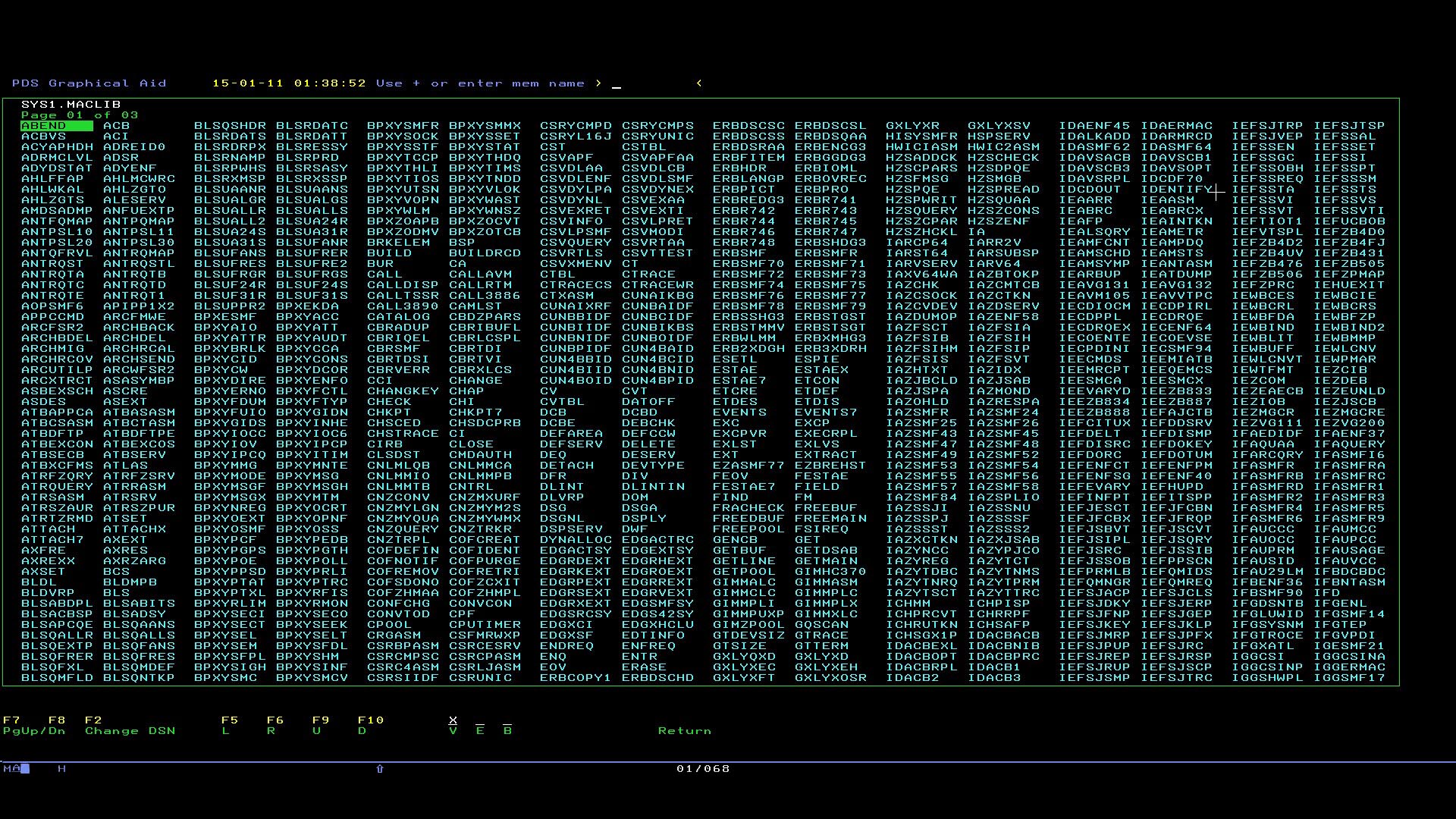This screenshot has width=1456, height=819.
Task: Click F2 Change DSN option
Action: (130, 731)
